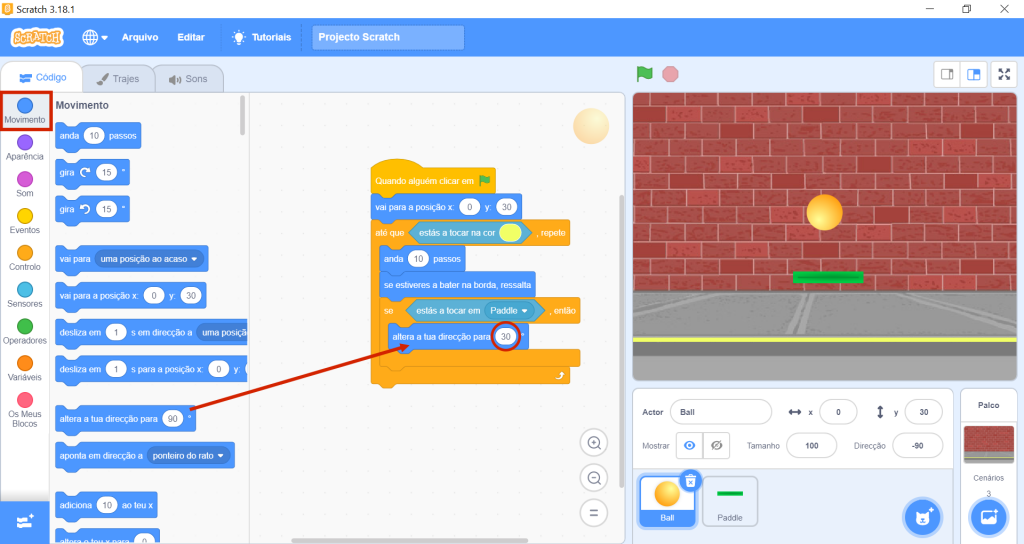Zoom out on the code workspace

tap(594, 478)
